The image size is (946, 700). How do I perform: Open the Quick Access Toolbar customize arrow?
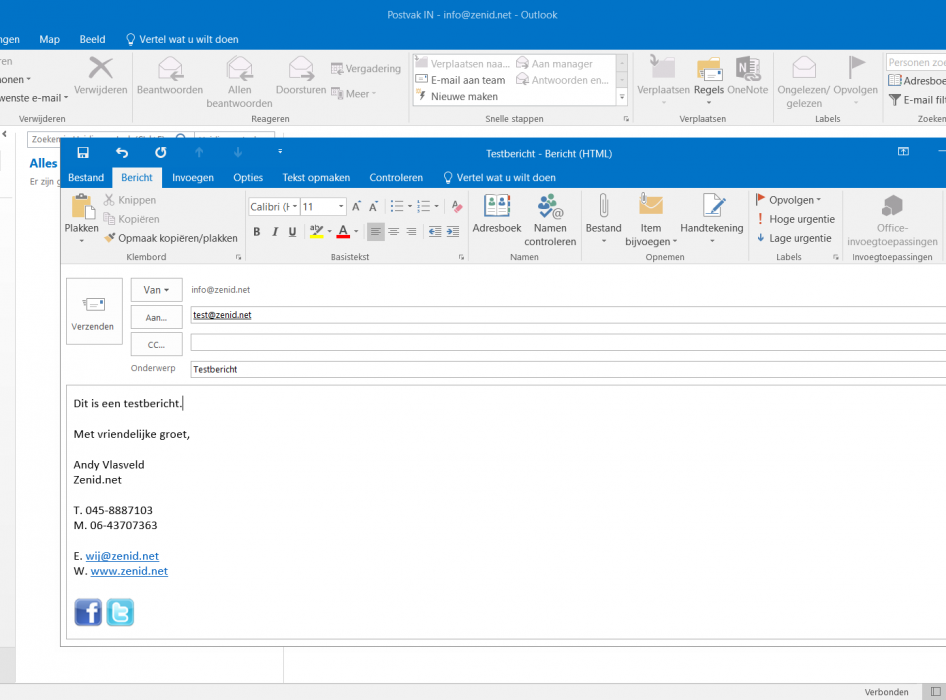[x=280, y=151]
